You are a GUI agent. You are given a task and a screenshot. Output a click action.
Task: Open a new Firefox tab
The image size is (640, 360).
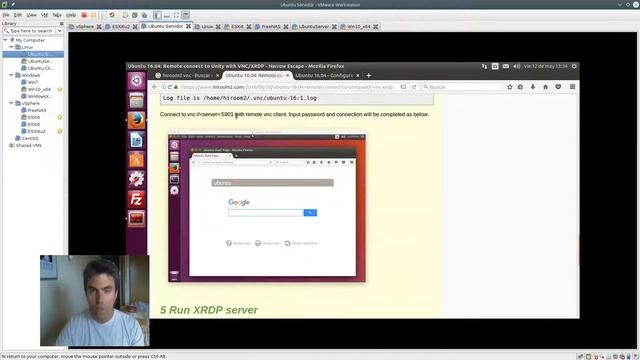click(x=369, y=76)
